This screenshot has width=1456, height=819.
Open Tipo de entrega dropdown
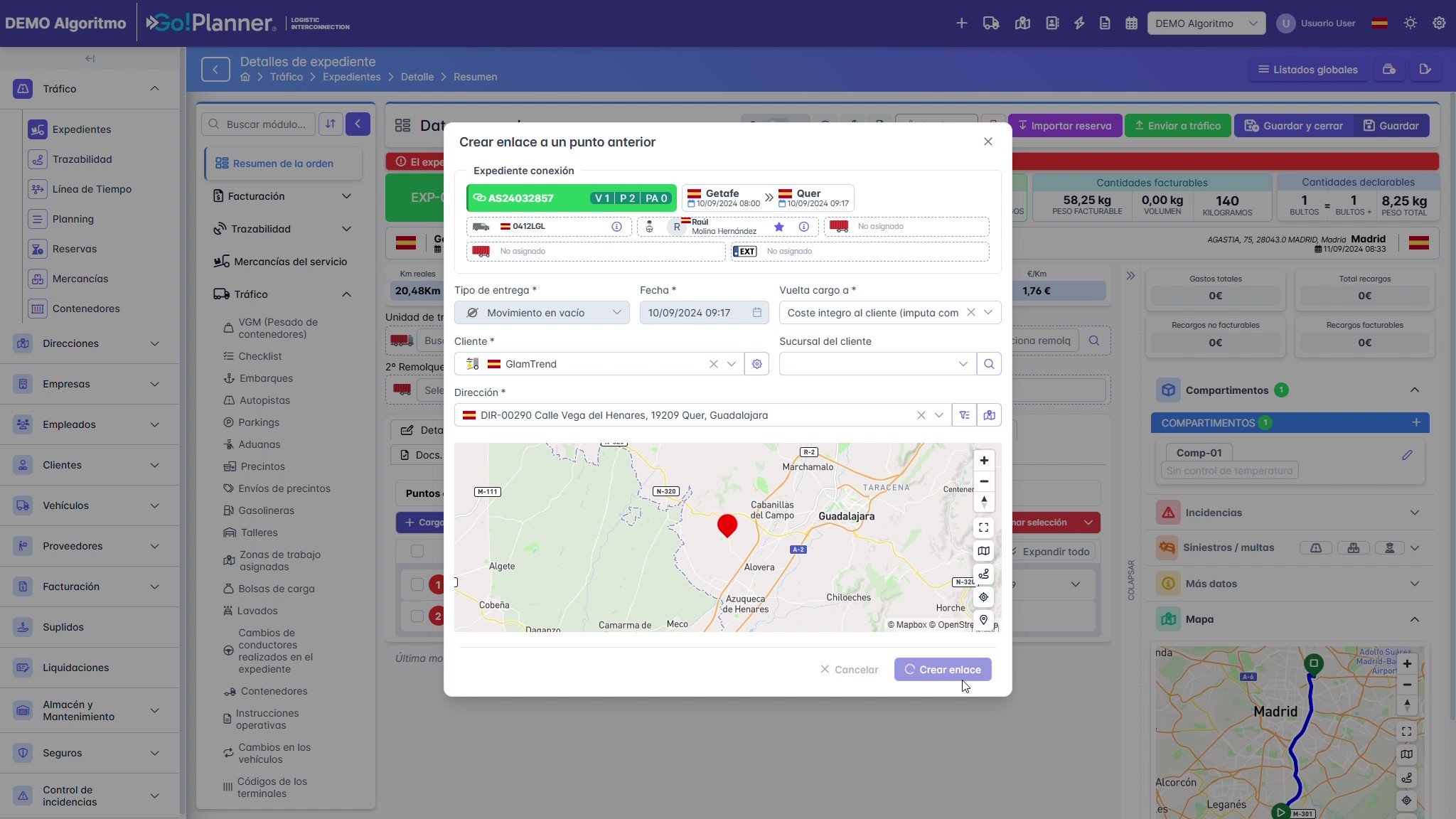coord(542,313)
